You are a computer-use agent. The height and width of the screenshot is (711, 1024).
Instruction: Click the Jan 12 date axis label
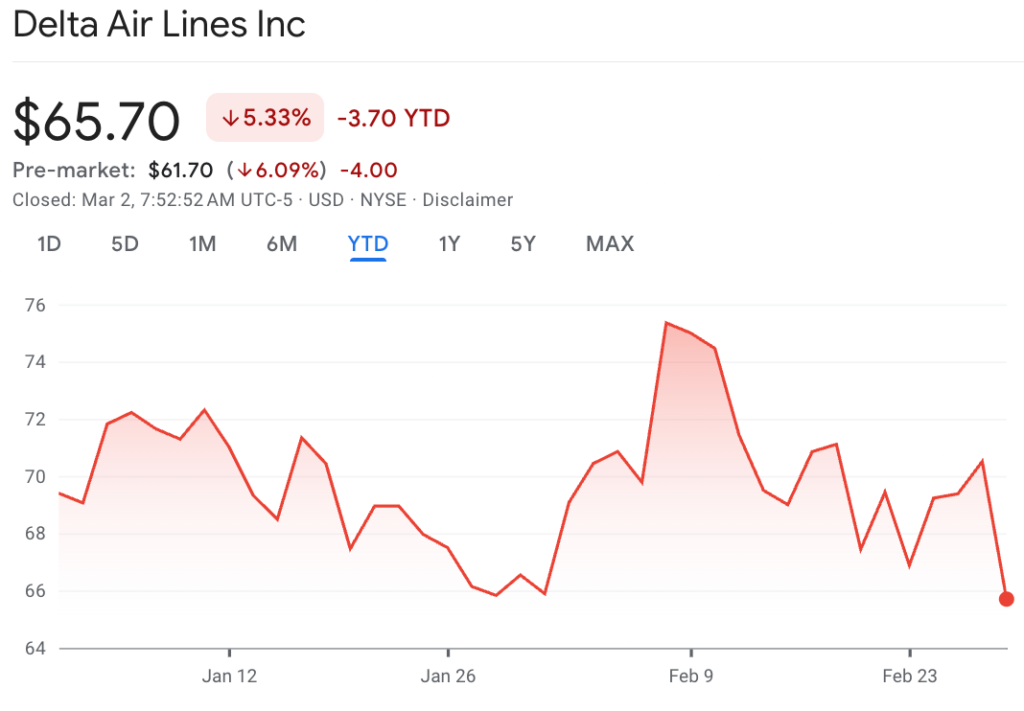[229, 676]
